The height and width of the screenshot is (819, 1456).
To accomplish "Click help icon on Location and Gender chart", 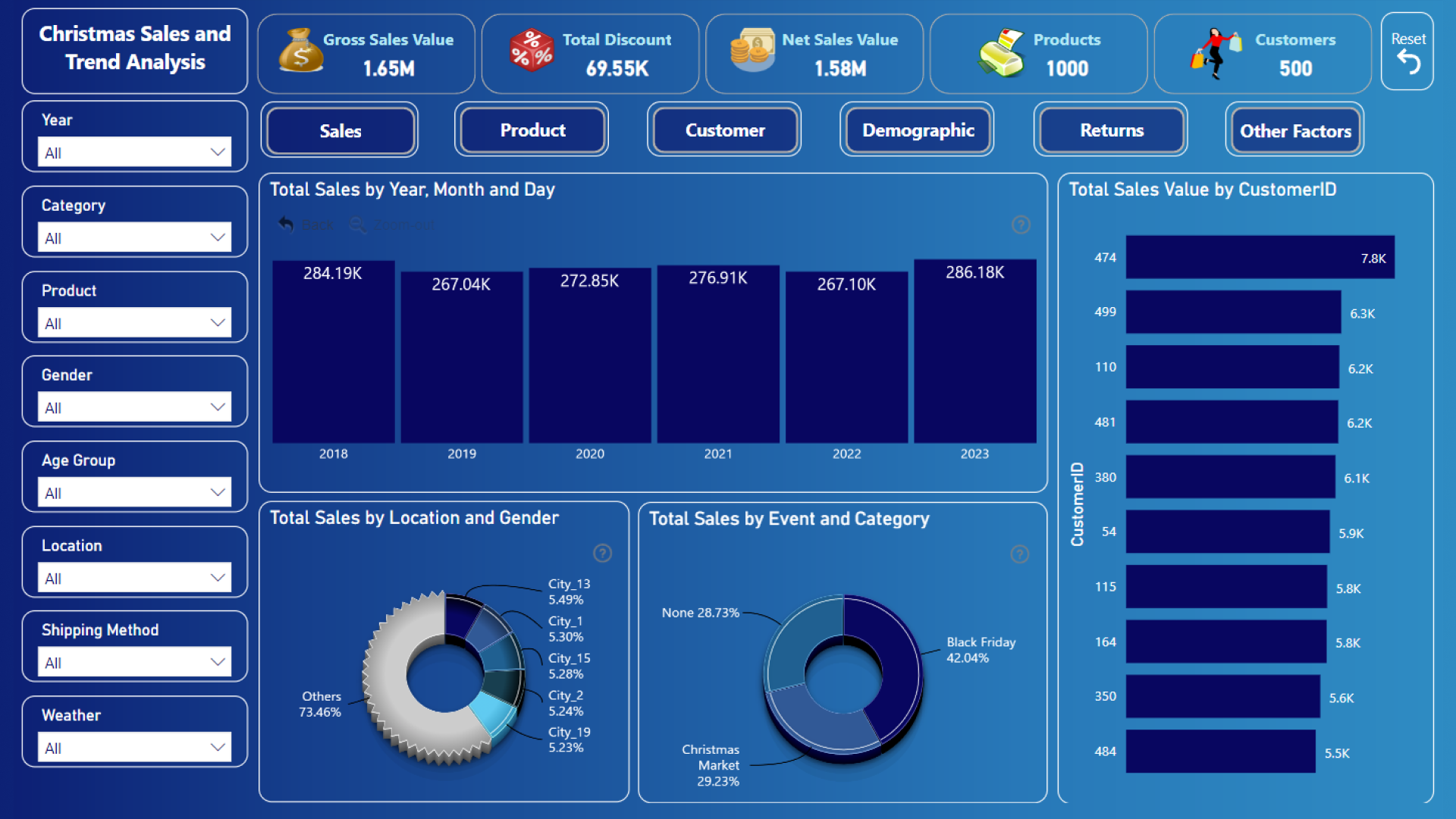I will point(602,553).
